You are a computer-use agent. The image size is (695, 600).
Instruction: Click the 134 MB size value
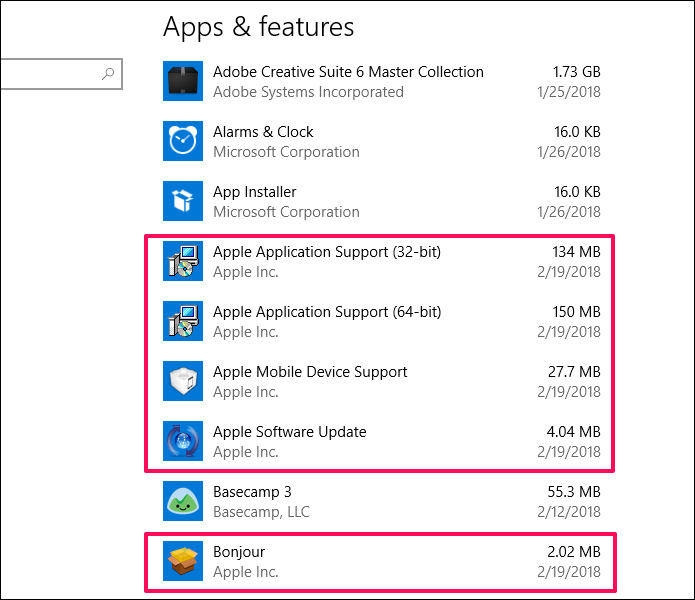pos(576,252)
